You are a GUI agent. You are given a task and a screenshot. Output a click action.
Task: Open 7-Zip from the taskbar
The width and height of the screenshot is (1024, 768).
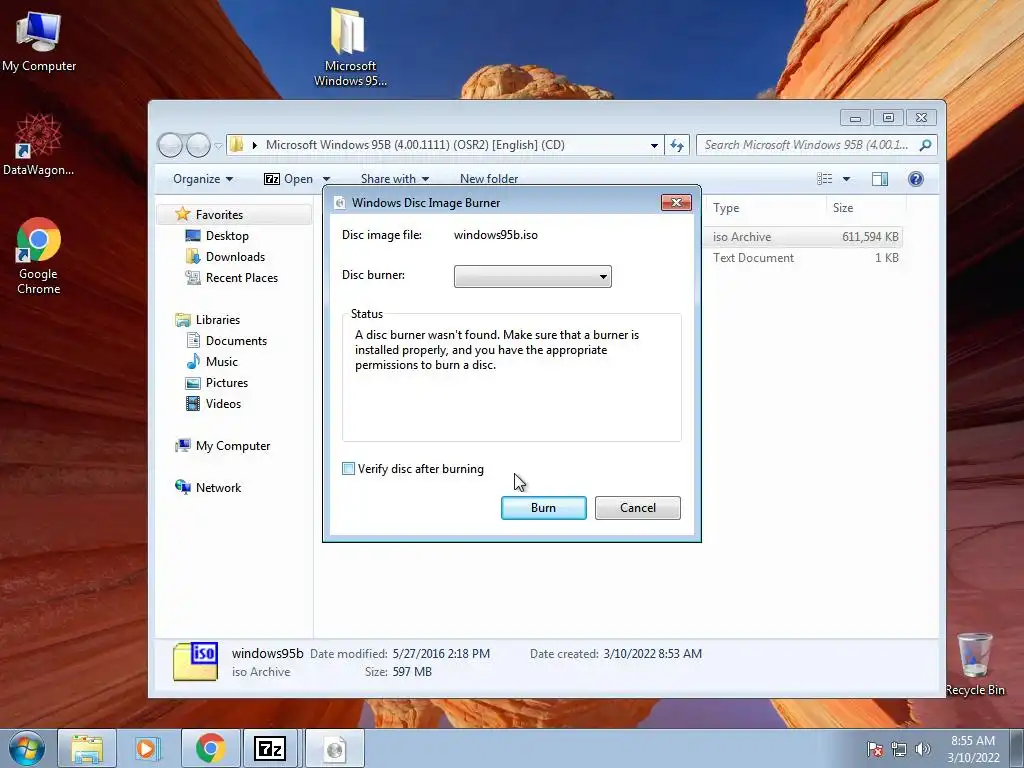point(270,748)
